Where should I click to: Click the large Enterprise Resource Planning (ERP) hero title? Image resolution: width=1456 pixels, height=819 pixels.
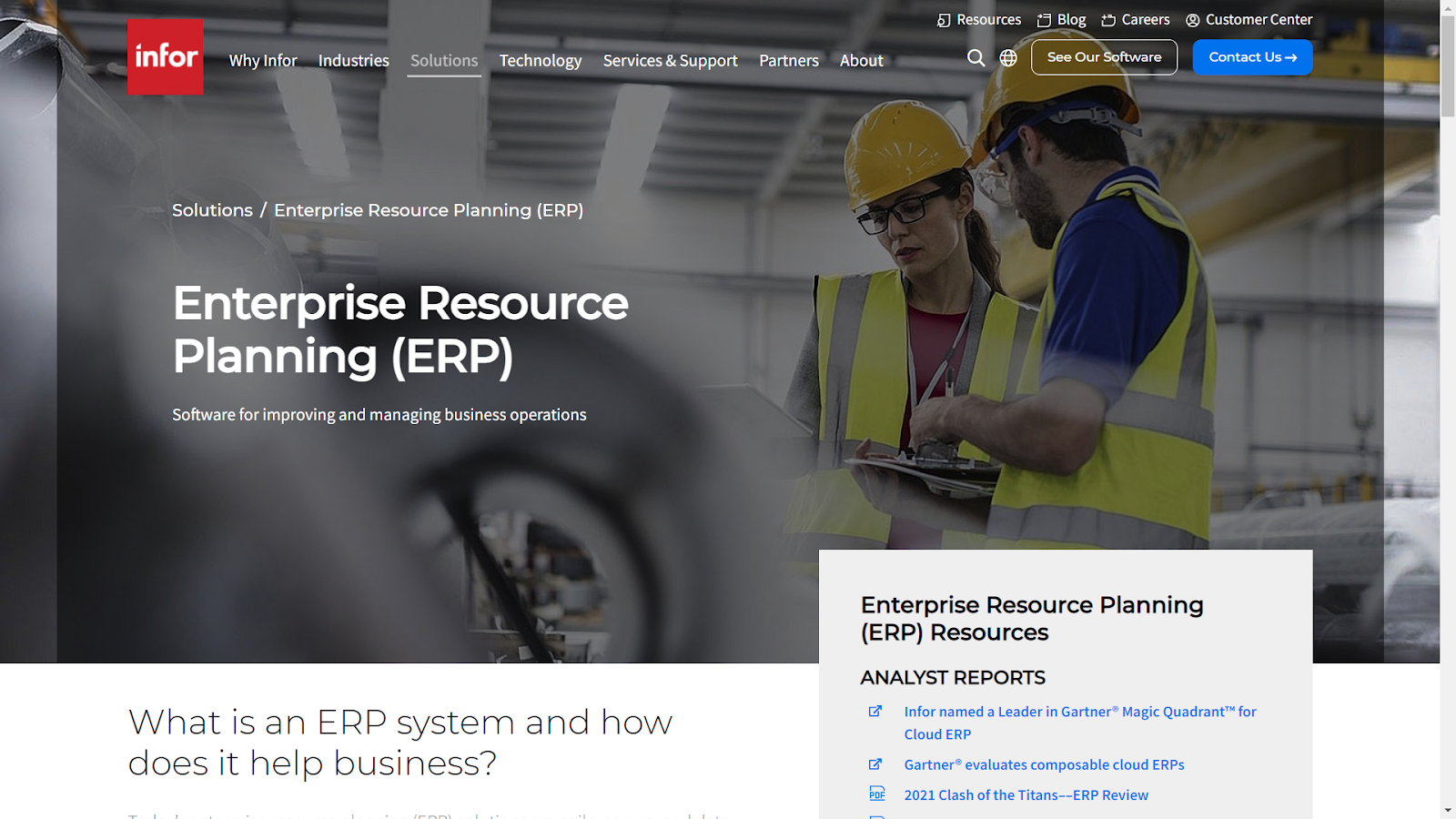(400, 329)
